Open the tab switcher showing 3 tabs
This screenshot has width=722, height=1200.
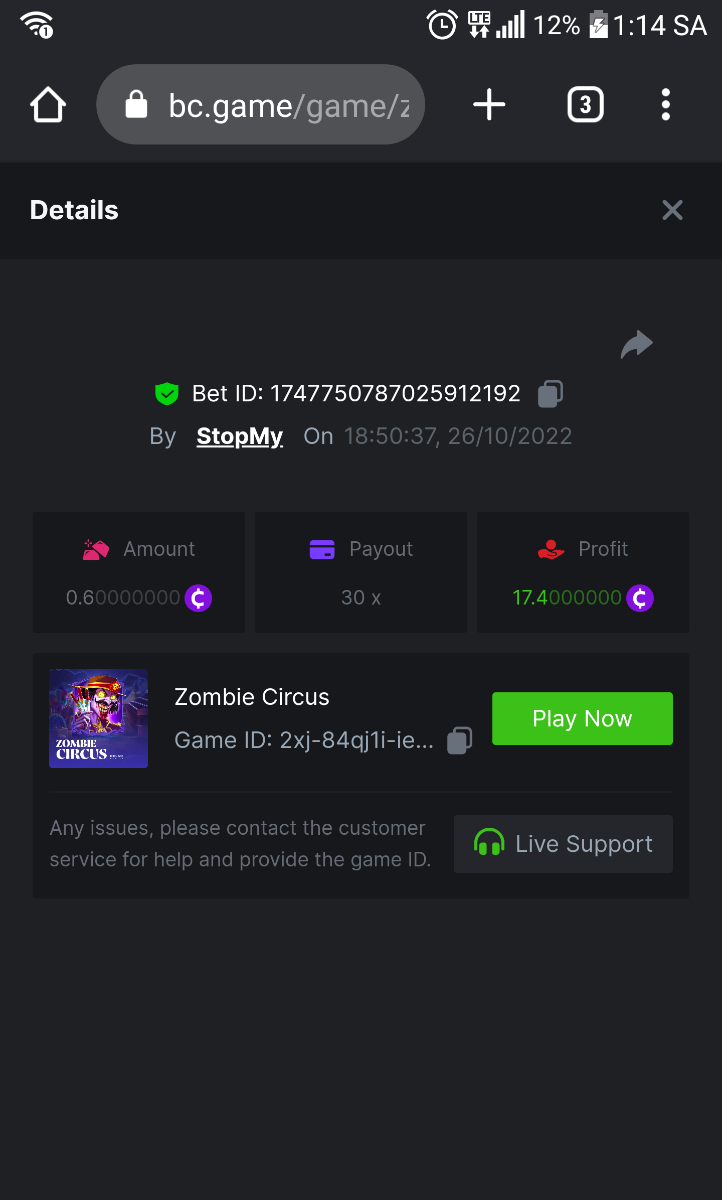[585, 105]
